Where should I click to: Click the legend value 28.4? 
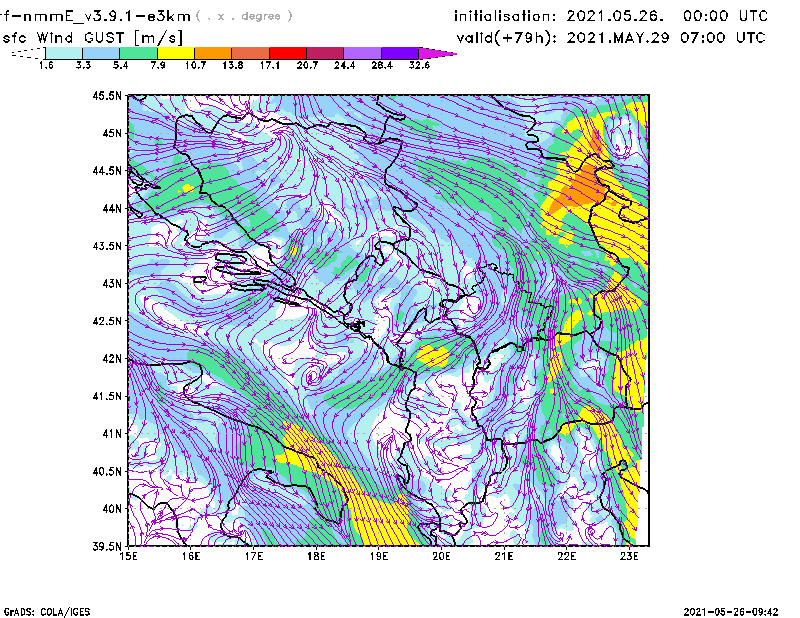tap(382, 65)
